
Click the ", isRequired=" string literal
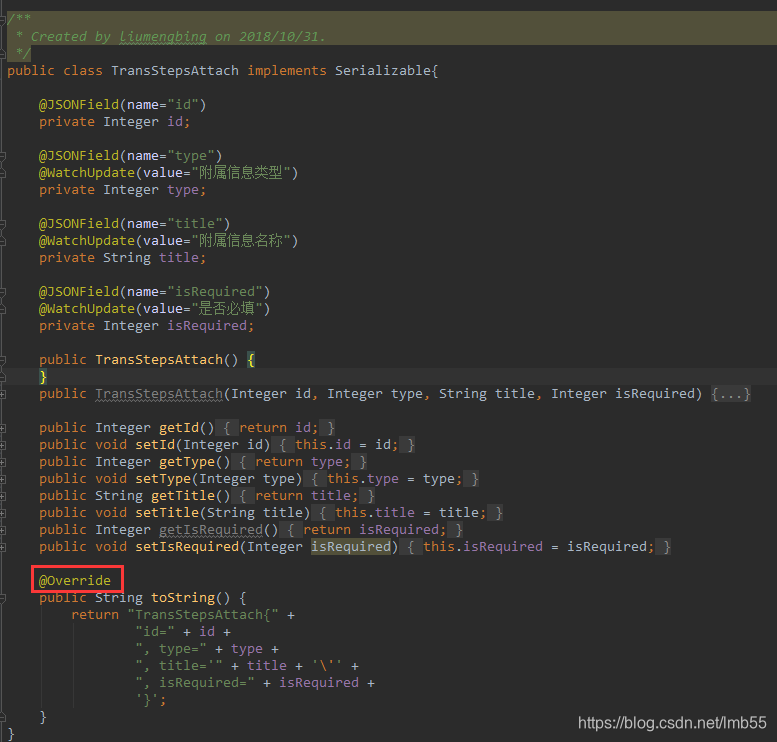tap(195, 683)
